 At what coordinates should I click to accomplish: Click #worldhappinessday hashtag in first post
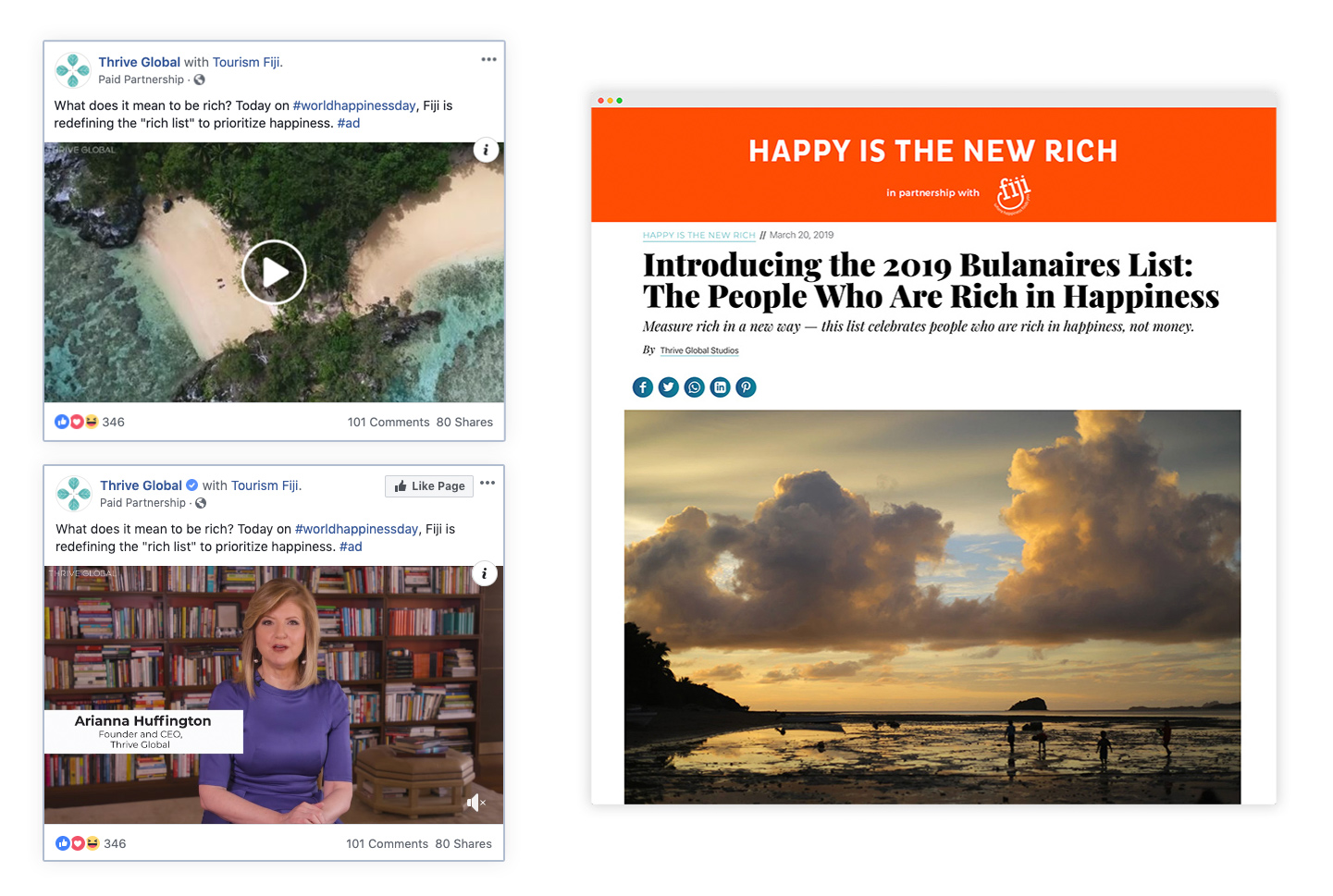pos(354,105)
